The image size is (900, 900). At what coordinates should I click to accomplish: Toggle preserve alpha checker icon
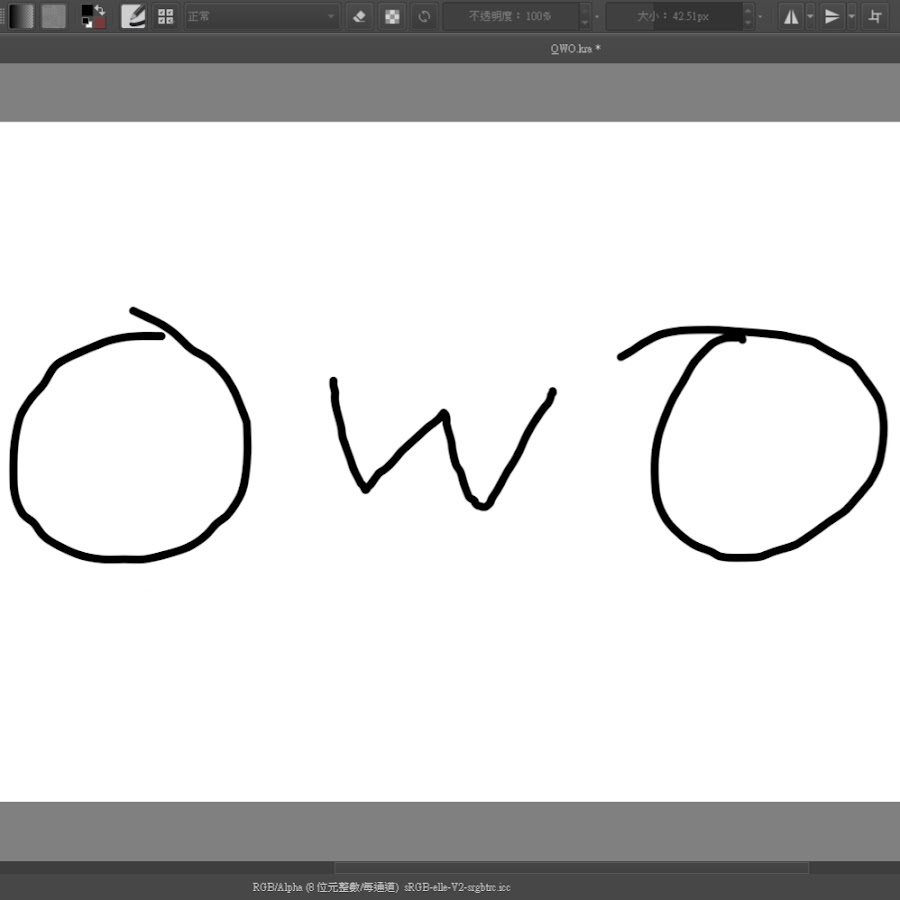392,16
